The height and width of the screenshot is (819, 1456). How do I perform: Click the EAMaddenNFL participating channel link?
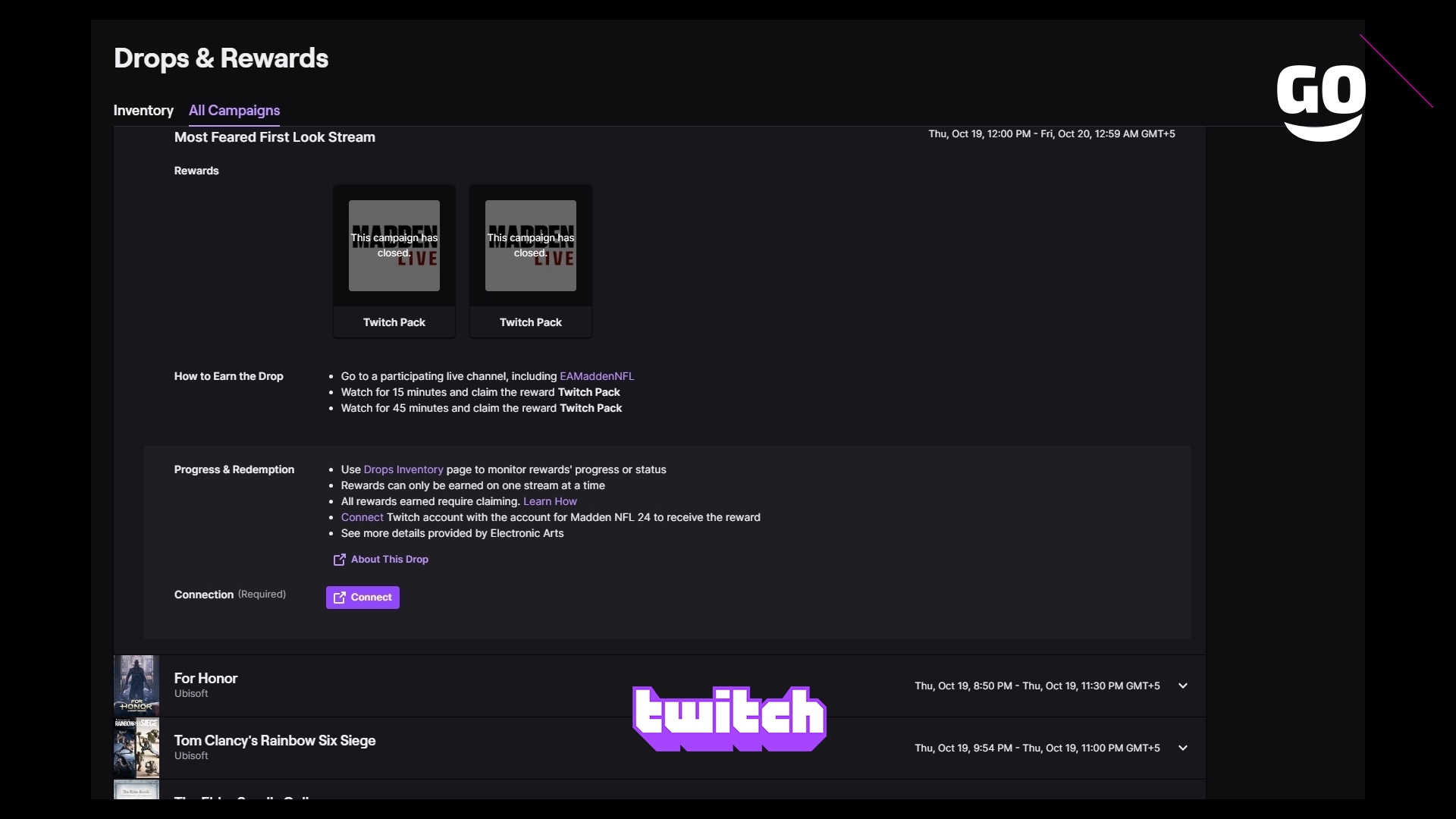(x=597, y=375)
